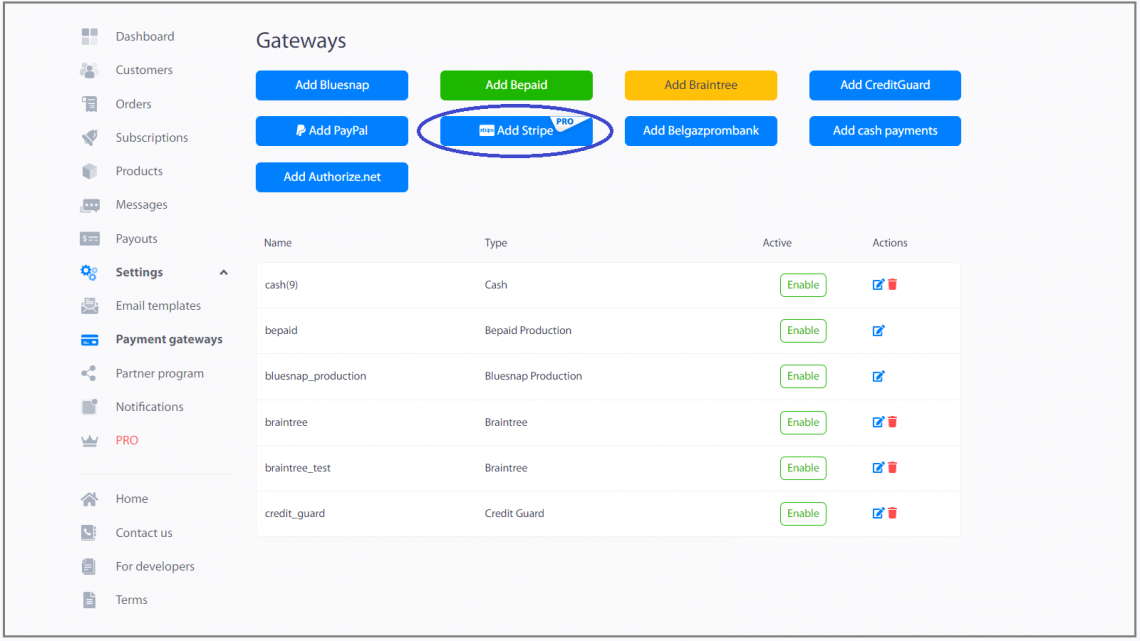Click the edit icon for cash(9) gateway
The width and height of the screenshot is (1140, 641).
pos(878,285)
